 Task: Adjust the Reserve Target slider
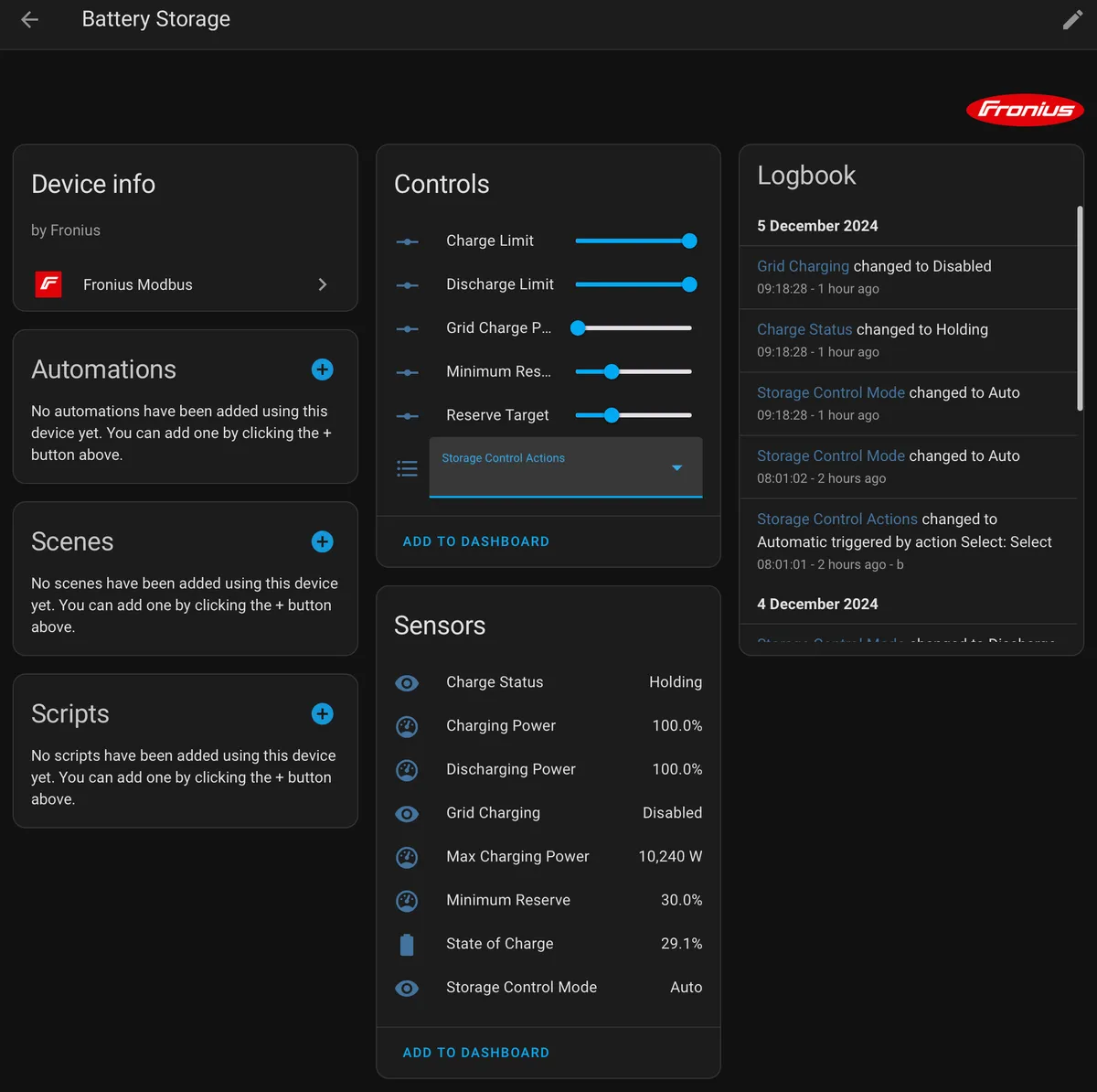click(634, 415)
